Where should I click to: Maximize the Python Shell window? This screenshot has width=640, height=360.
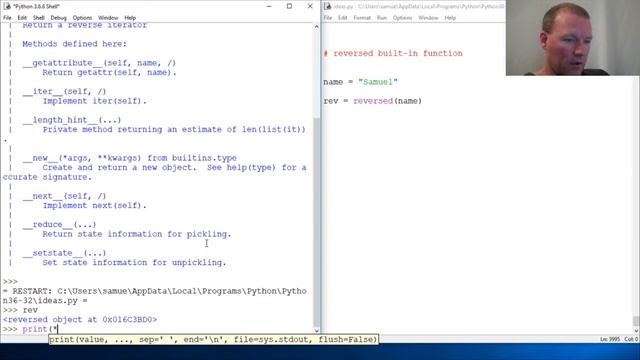289,6
